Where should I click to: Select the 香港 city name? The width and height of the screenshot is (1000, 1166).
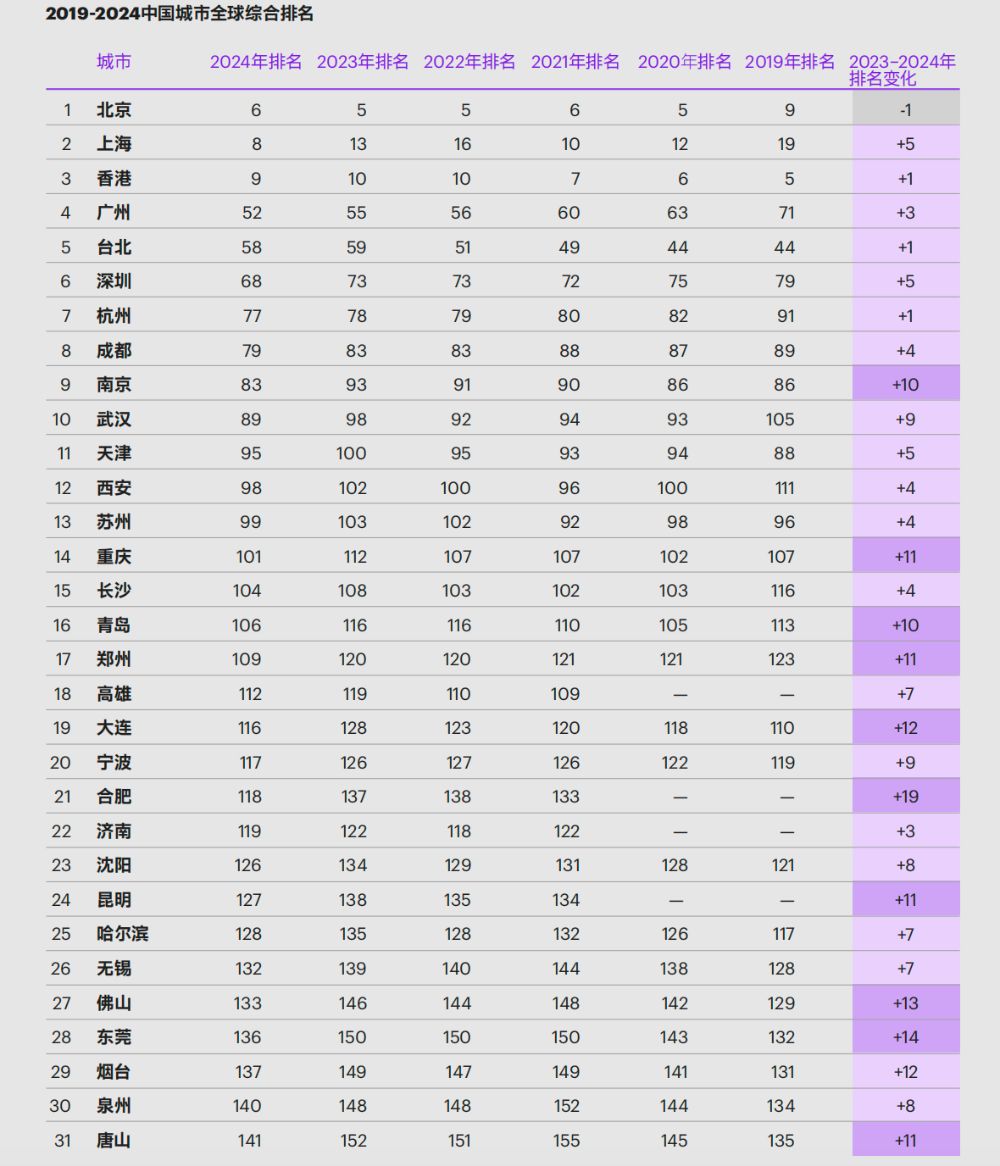tap(114, 178)
